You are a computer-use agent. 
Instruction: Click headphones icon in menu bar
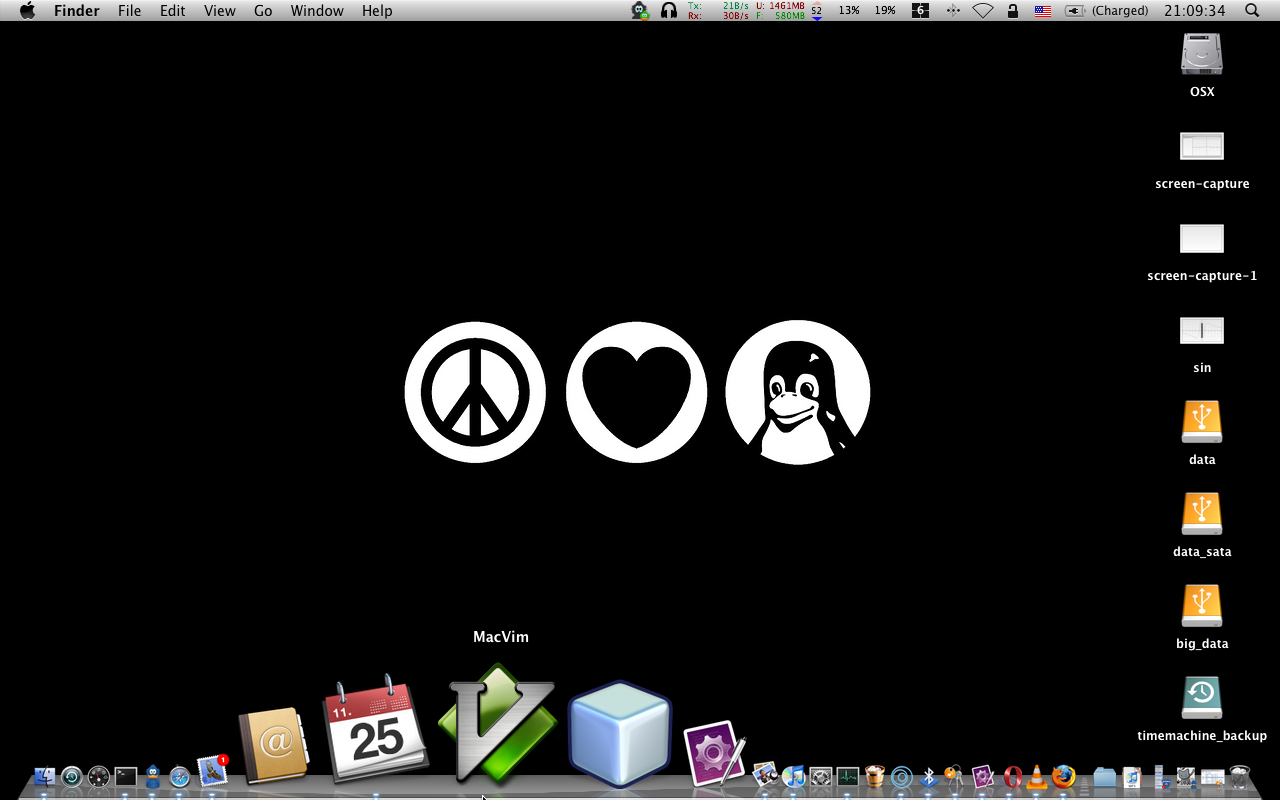pyautogui.click(x=669, y=11)
